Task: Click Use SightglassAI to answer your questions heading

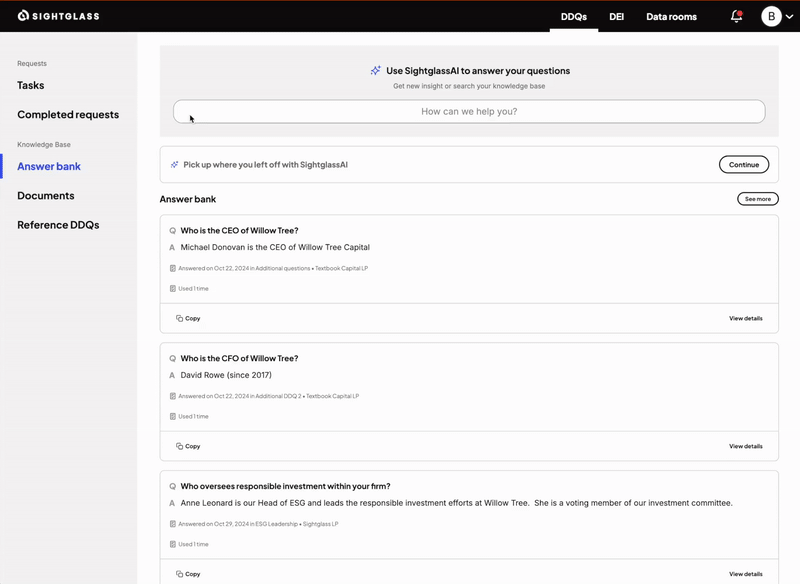Action: [x=478, y=71]
